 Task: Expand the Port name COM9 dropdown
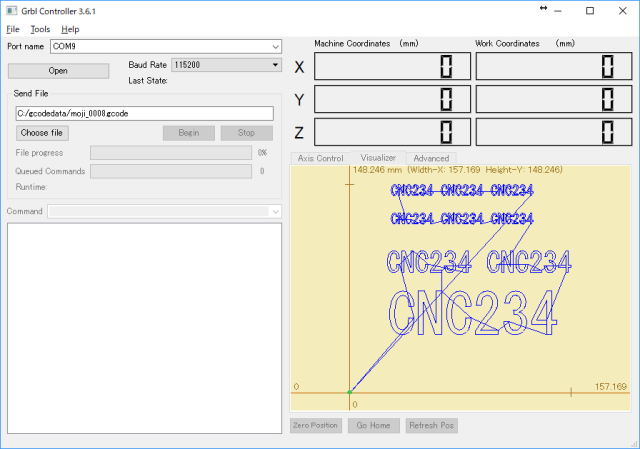point(276,47)
